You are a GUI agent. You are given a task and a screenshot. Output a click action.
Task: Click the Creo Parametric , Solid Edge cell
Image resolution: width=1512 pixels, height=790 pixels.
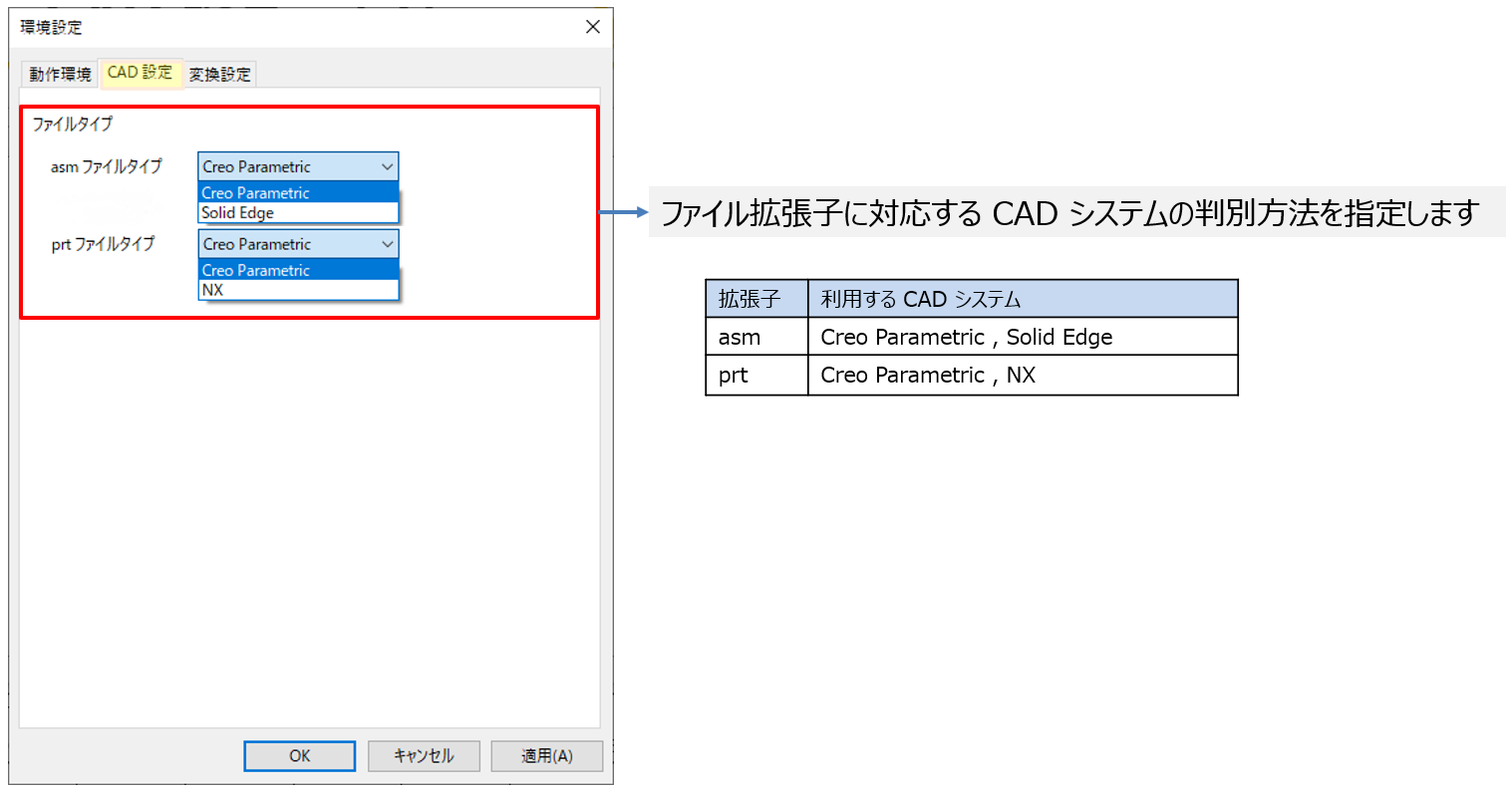coord(1023,337)
